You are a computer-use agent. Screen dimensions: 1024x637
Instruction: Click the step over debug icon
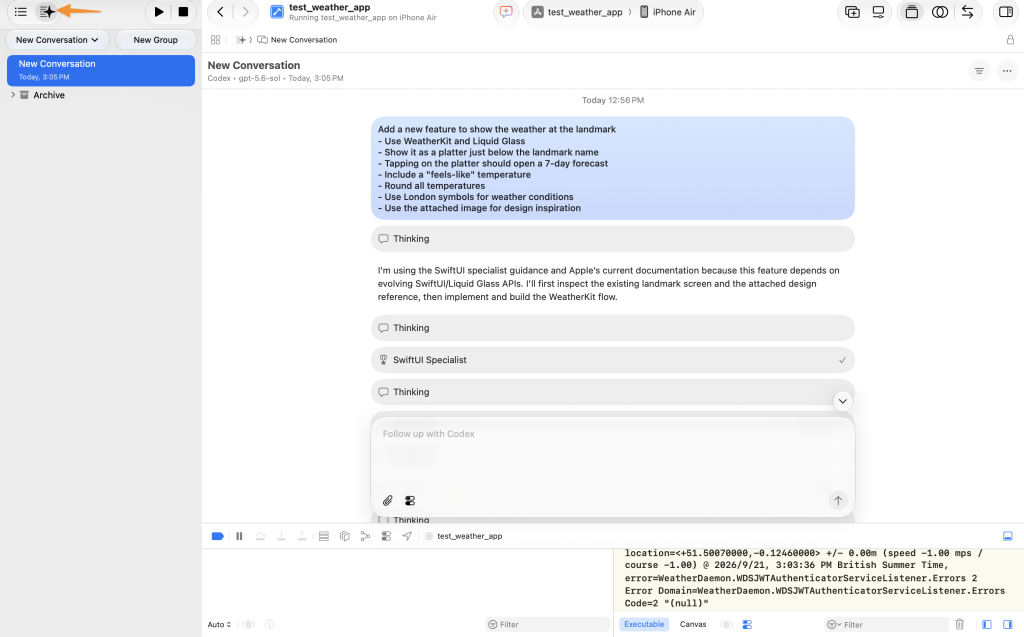click(260, 536)
